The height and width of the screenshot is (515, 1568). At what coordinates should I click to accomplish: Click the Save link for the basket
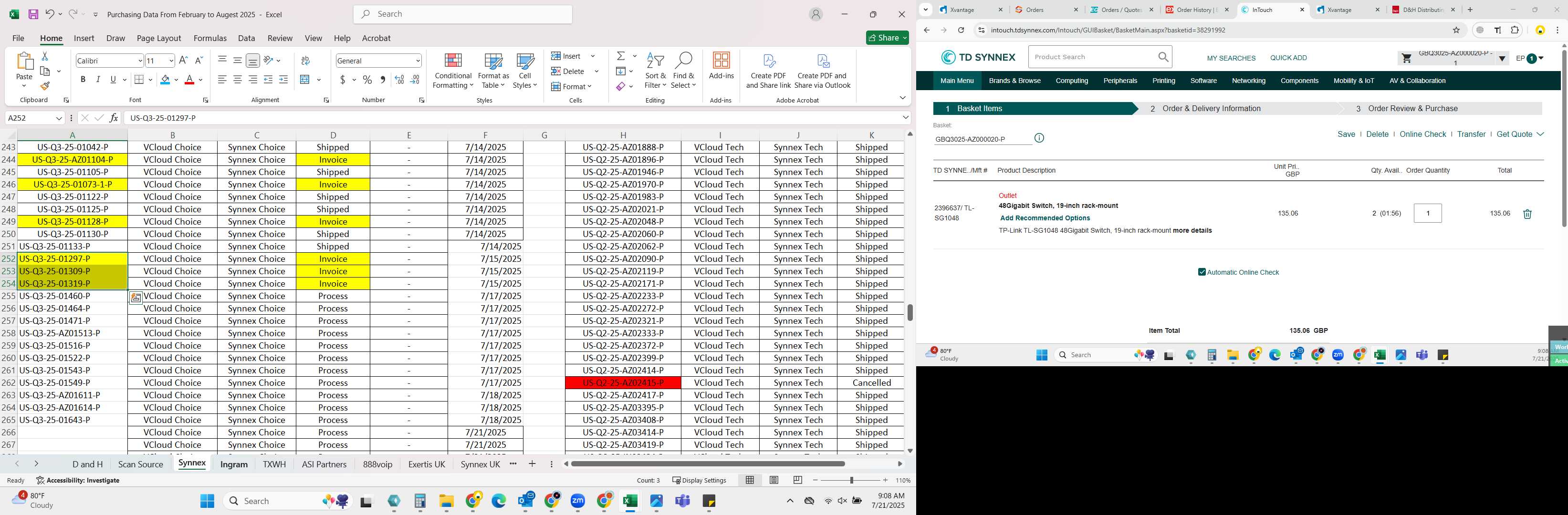tap(1346, 134)
